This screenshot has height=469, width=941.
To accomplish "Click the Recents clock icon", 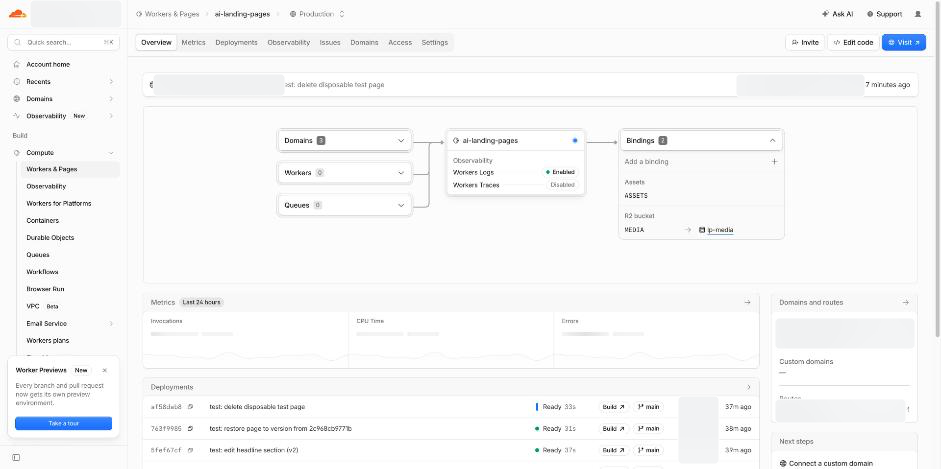I will coord(17,82).
